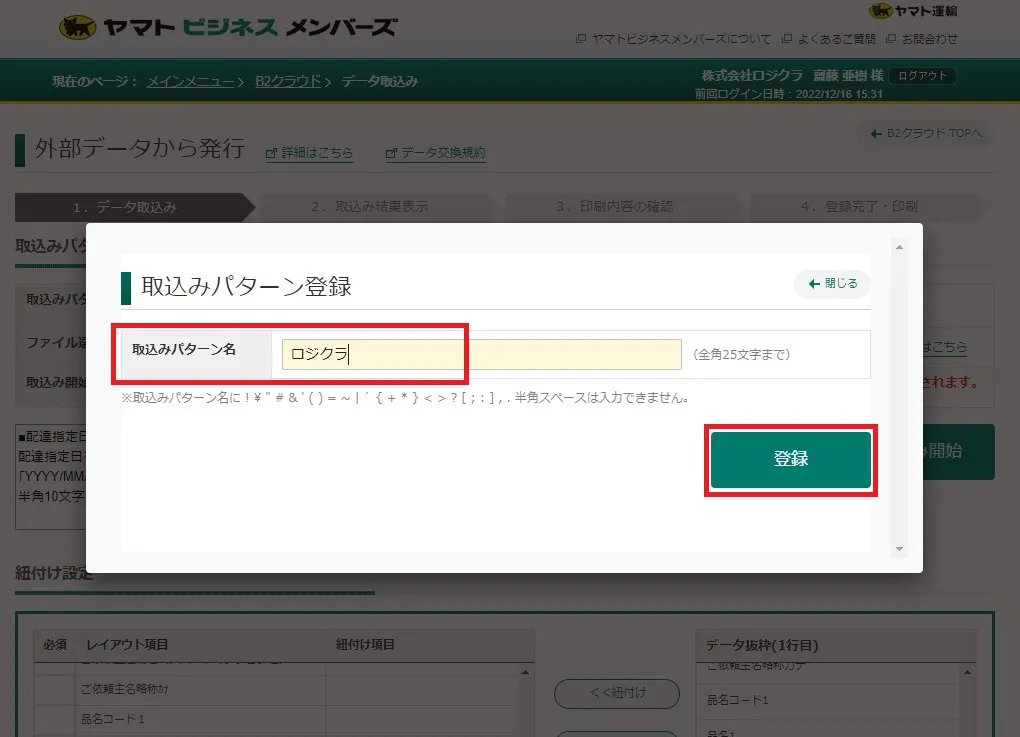Go to メインメニュー in breadcrumb
The image size is (1020, 737).
tap(190, 81)
